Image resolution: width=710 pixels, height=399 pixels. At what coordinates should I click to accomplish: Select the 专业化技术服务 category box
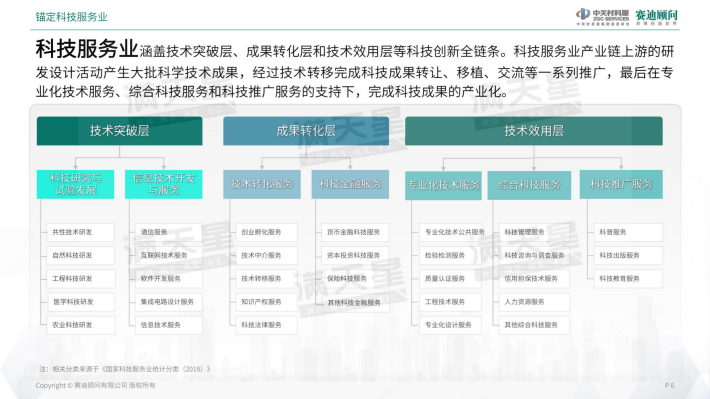(444, 185)
